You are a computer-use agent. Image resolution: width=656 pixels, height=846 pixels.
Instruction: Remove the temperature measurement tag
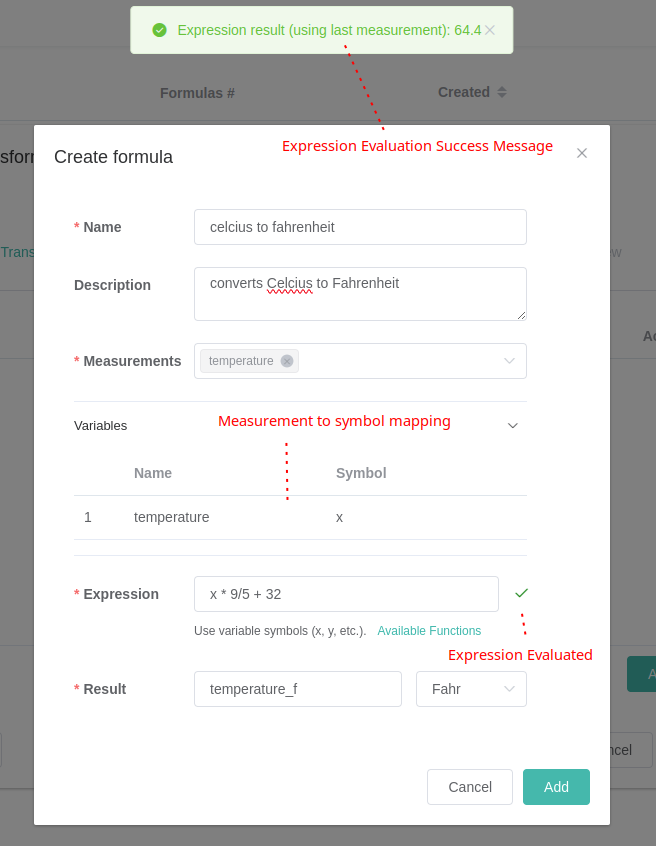coord(287,361)
